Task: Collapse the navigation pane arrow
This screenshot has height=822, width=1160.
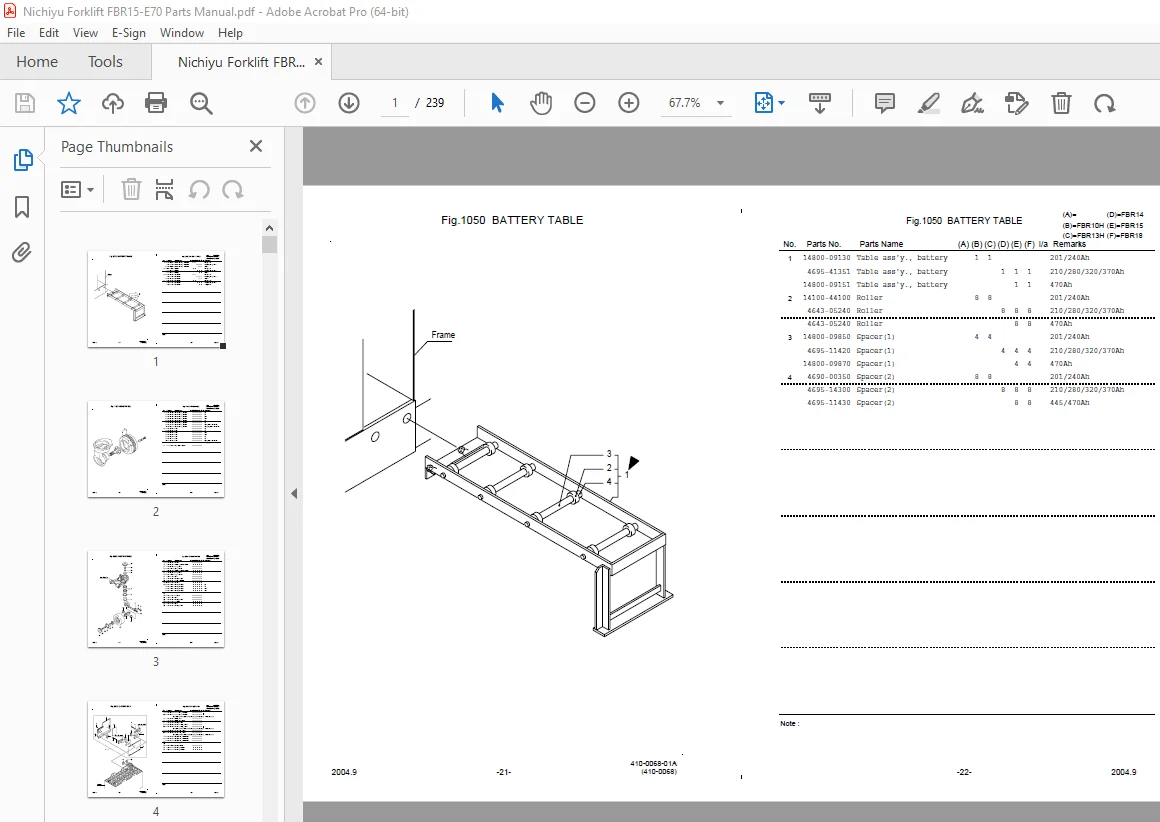Action: point(294,493)
